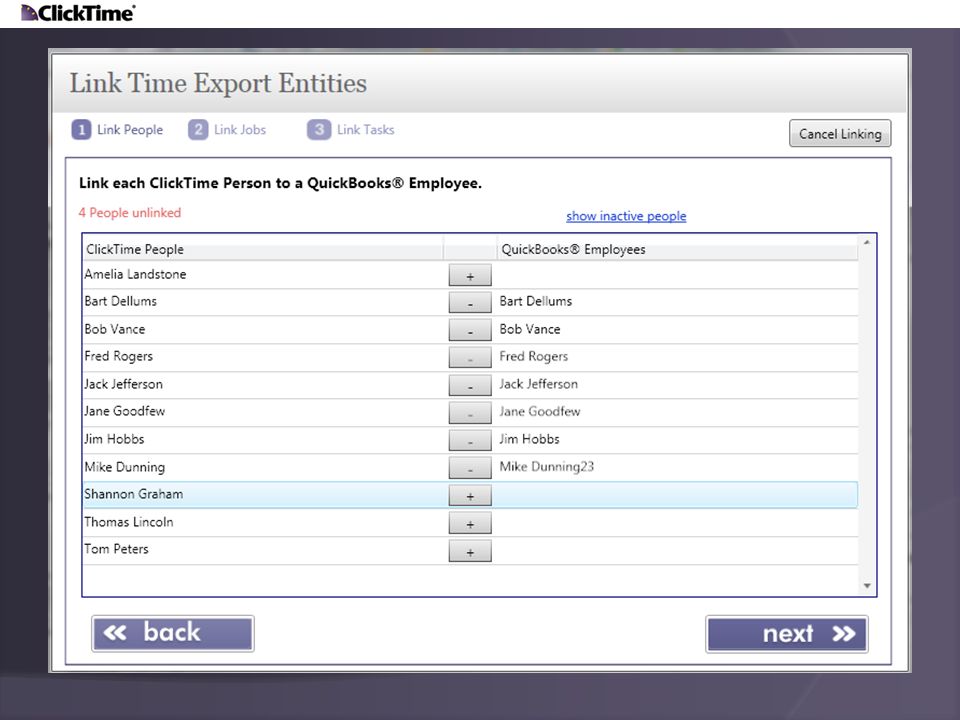Click the scrollbar down arrow
Image resolution: width=960 pixels, height=720 pixels.
(867, 586)
